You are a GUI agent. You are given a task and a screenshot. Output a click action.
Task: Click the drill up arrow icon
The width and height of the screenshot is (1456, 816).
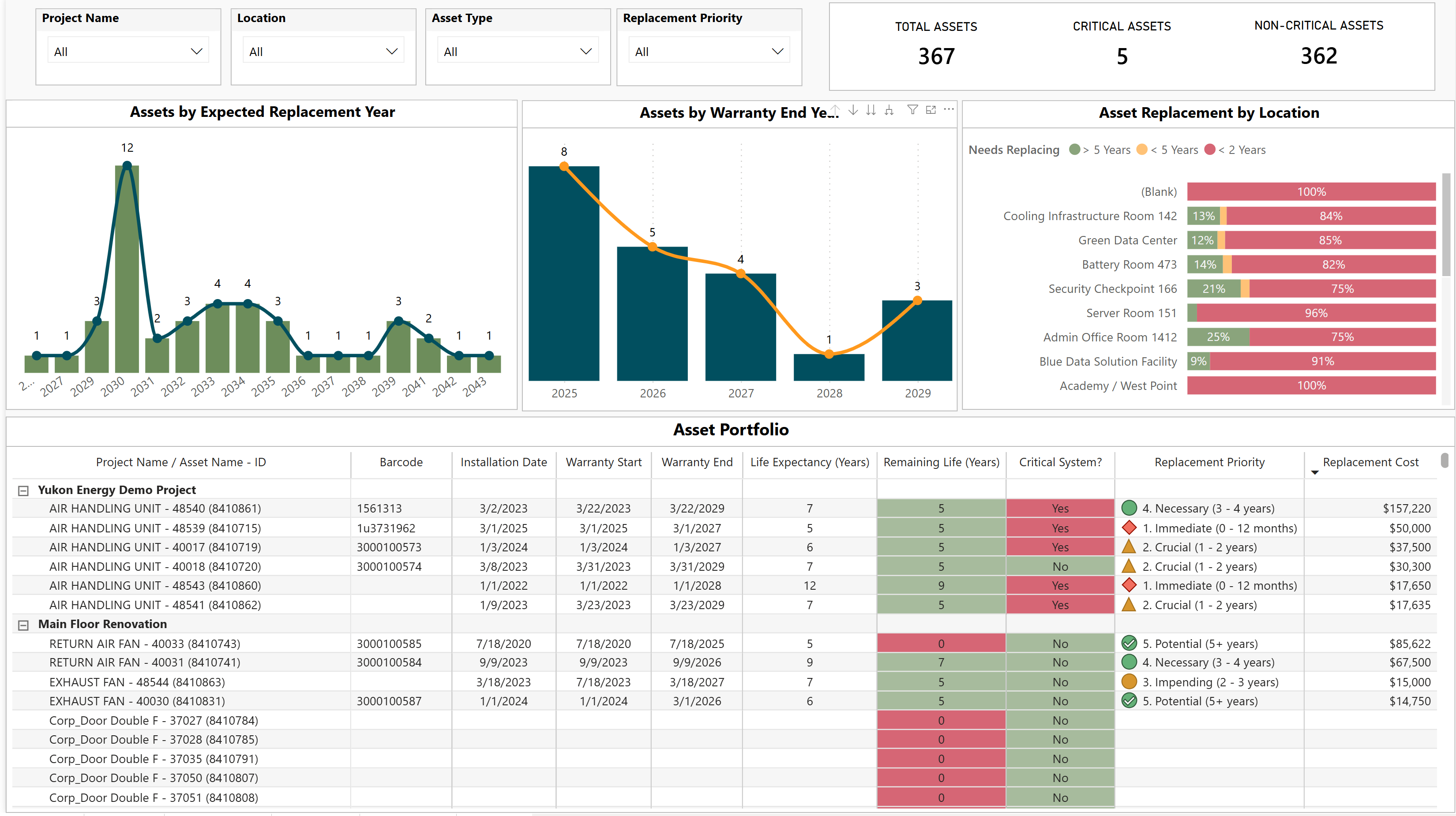coord(835,110)
